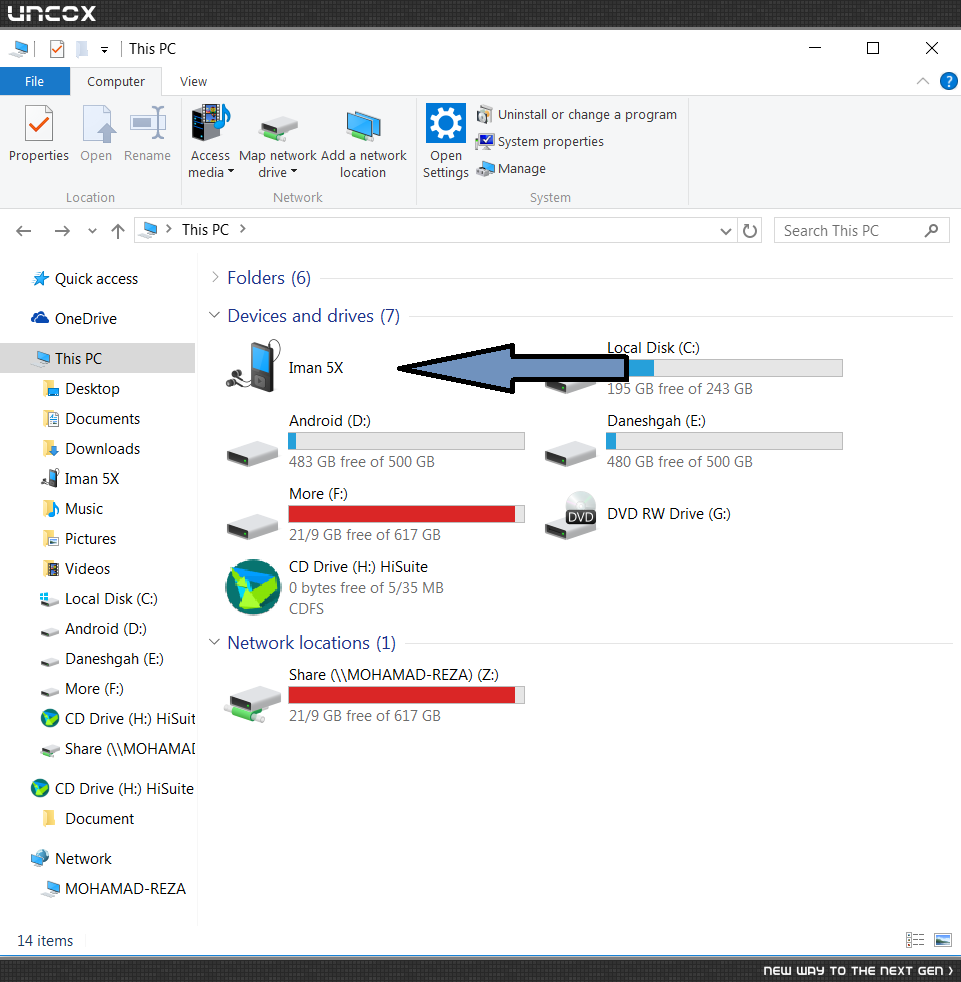The height and width of the screenshot is (982, 961).
Task: Click This PC in the address bar
Action: click(x=205, y=230)
